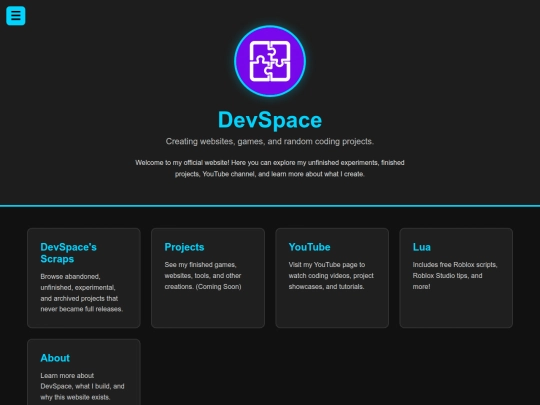Click the Scraps card description about abandoned projects
Image resolution: width=540 pixels, height=405 pixels.
82,293
